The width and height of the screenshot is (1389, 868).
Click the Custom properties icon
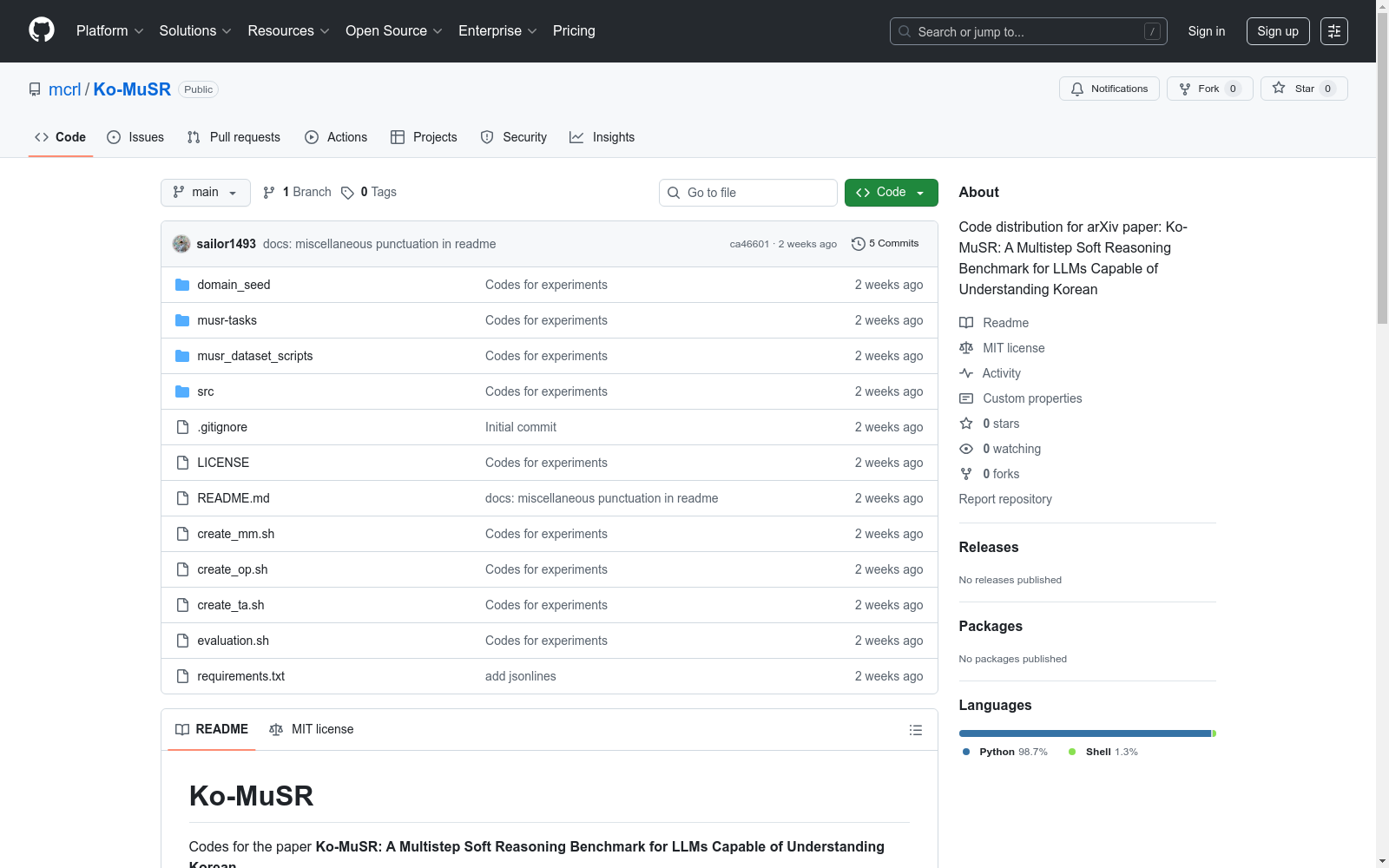point(966,398)
